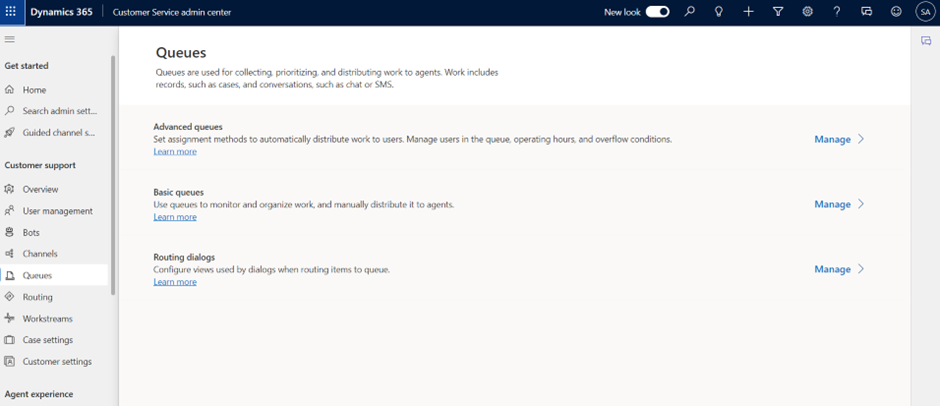Click the help question mark icon
The image size is (940, 406).
tap(837, 12)
